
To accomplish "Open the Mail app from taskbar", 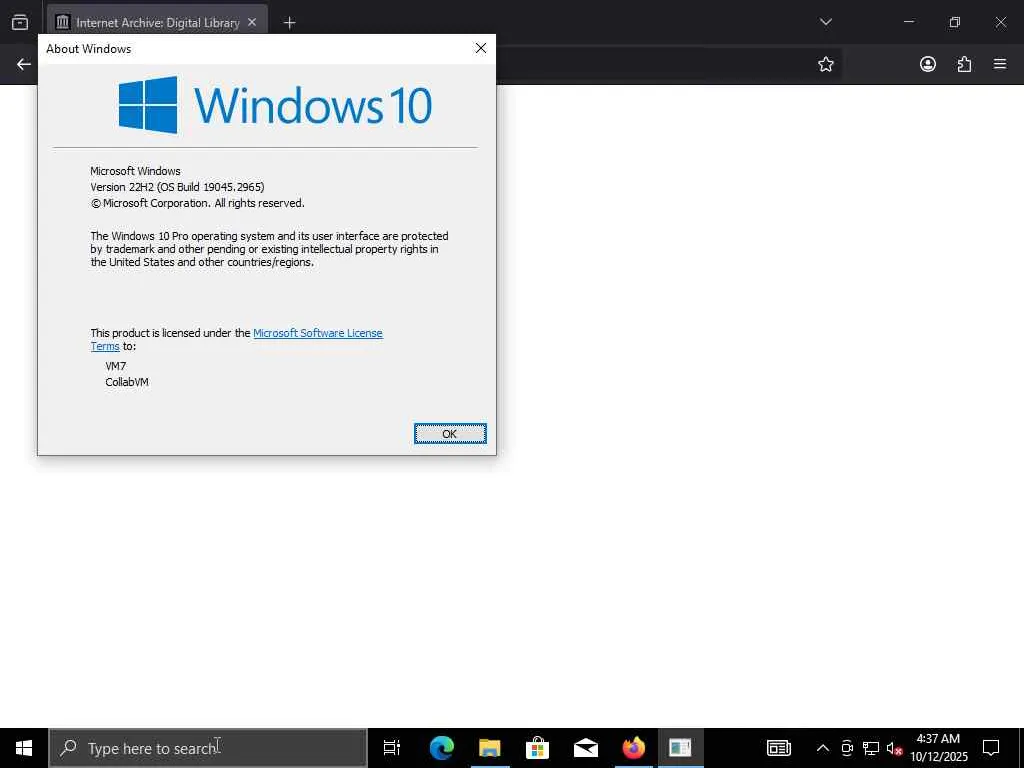I will coord(586,748).
